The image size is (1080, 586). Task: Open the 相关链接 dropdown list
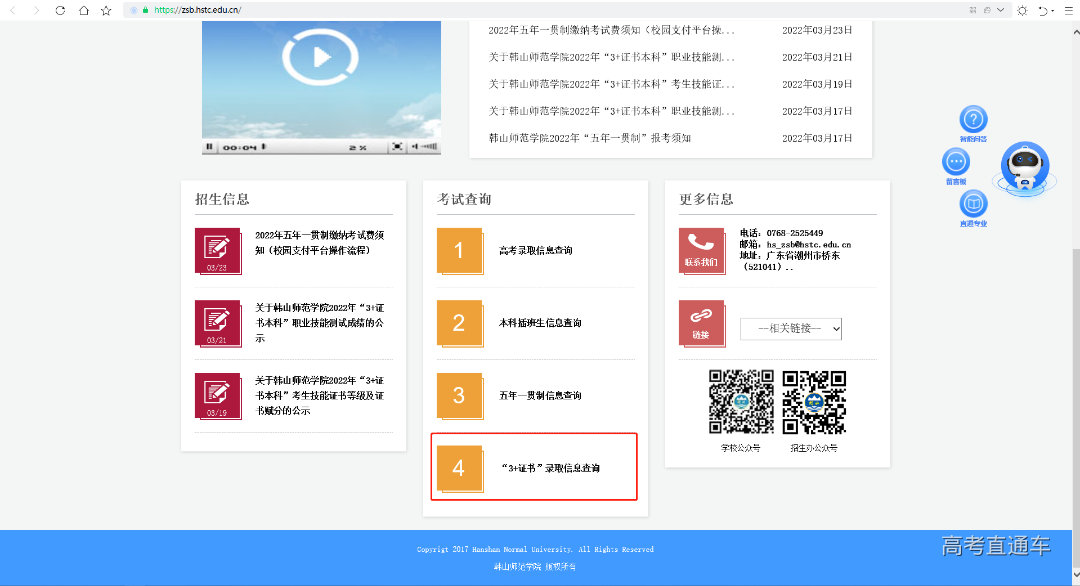pos(790,328)
